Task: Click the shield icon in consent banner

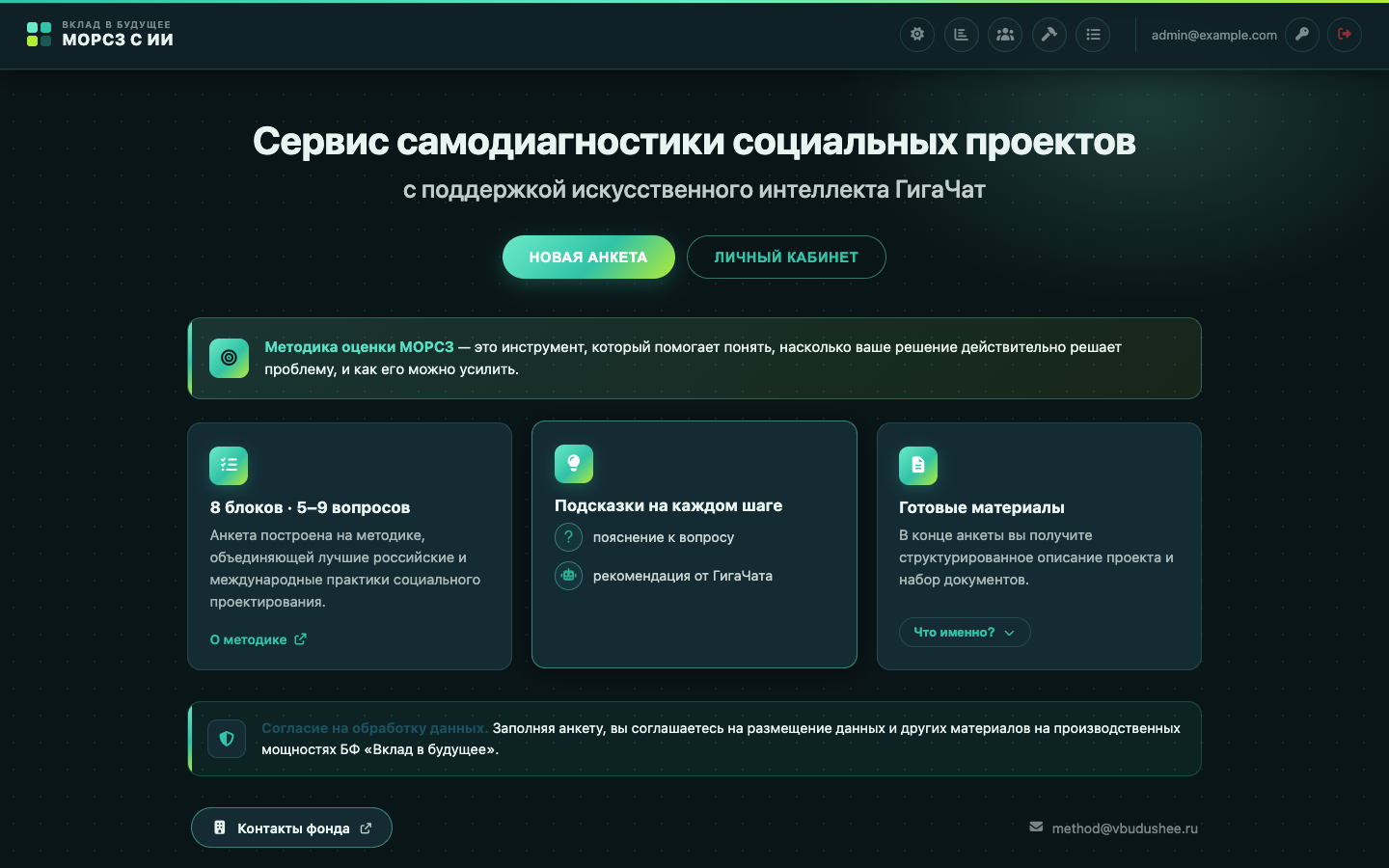Action: click(x=227, y=739)
